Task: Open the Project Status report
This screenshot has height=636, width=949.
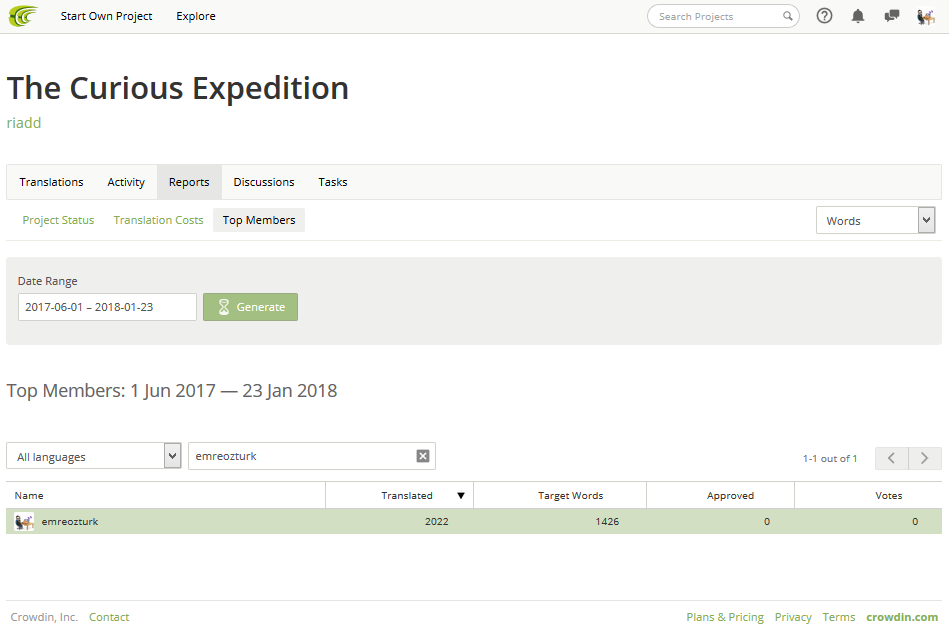Action: 58,220
